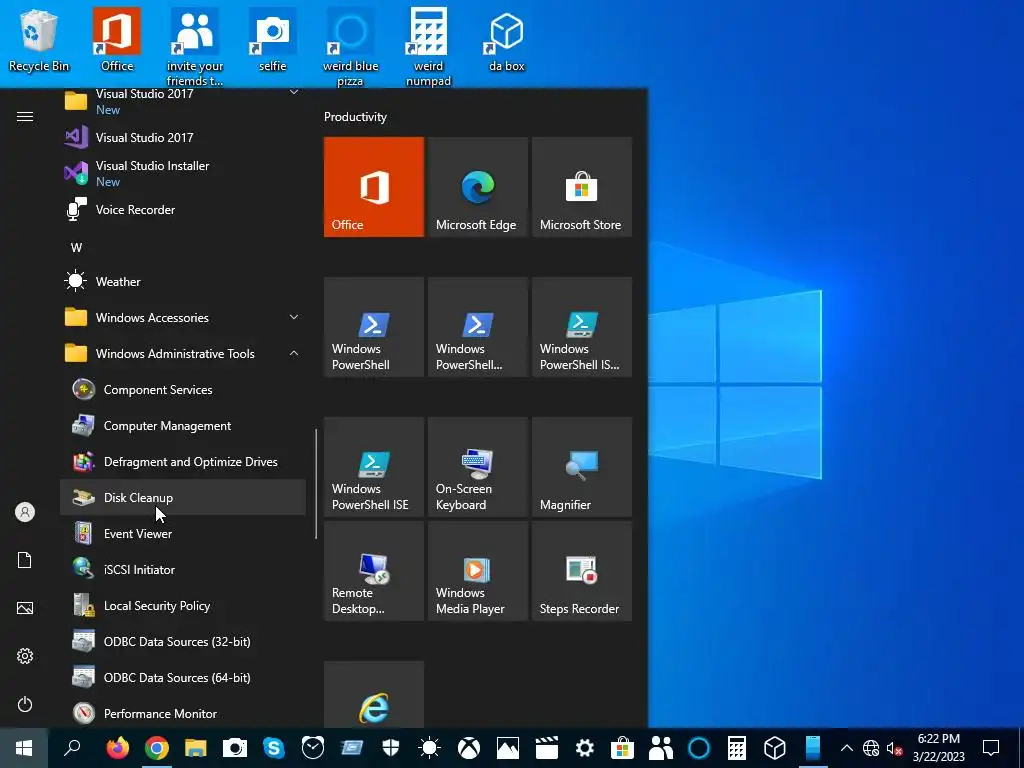Click the app list scrollbar
The height and width of the screenshot is (768, 1024).
pos(316,484)
